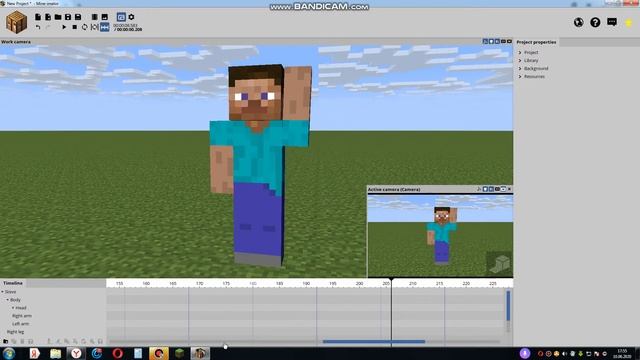
Task: Close the Active camera window
Action: pos(509,189)
